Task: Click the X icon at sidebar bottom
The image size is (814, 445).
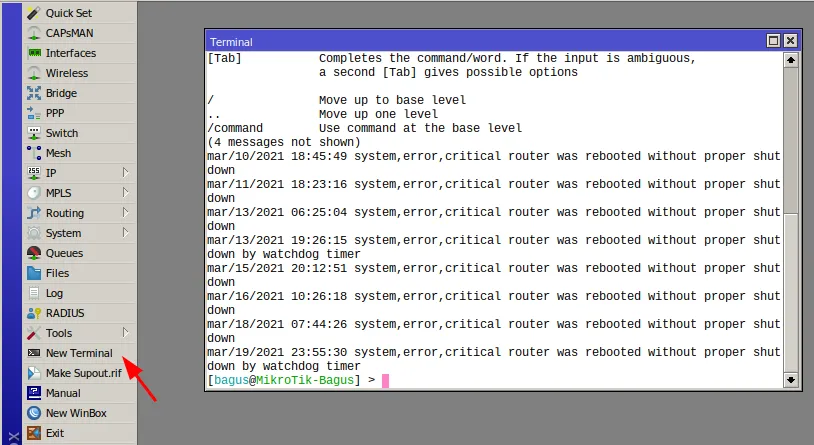Action: pos(14,438)
